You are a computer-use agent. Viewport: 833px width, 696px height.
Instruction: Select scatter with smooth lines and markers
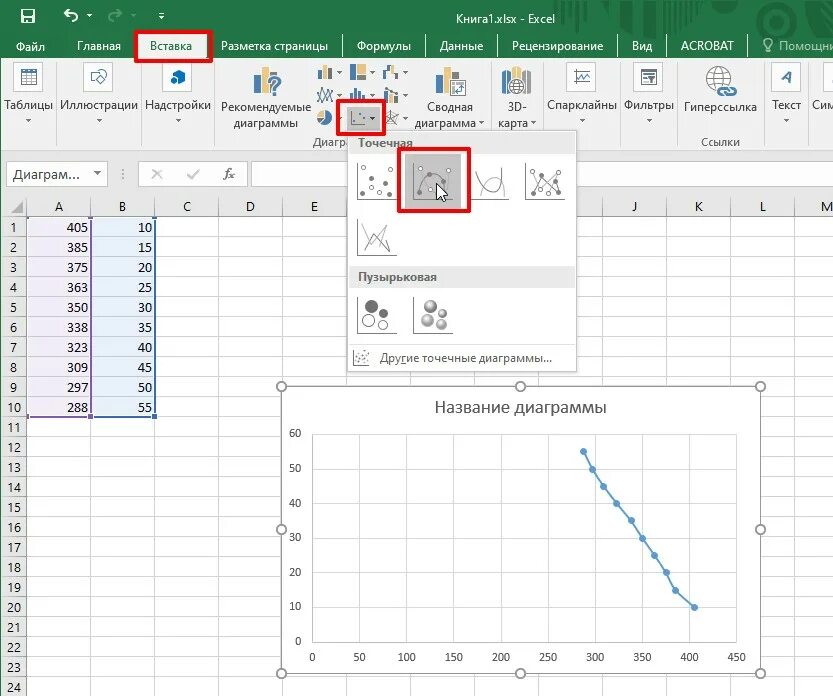433,182
